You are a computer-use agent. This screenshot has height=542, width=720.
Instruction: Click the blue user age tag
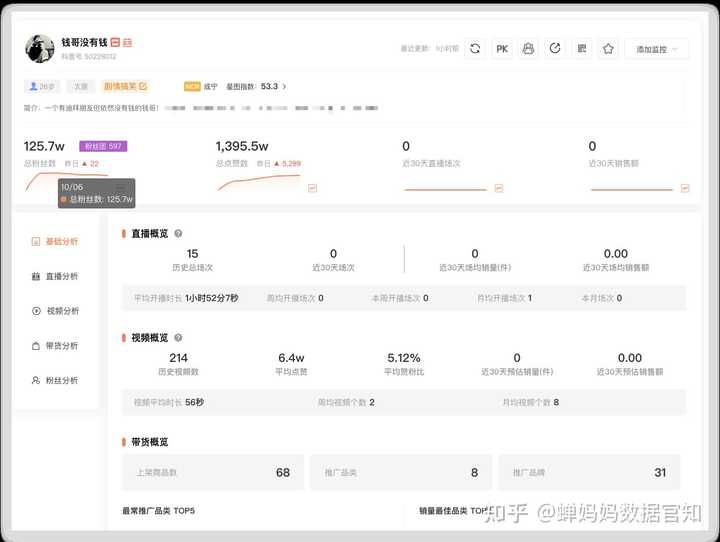(x=42, y=86)
